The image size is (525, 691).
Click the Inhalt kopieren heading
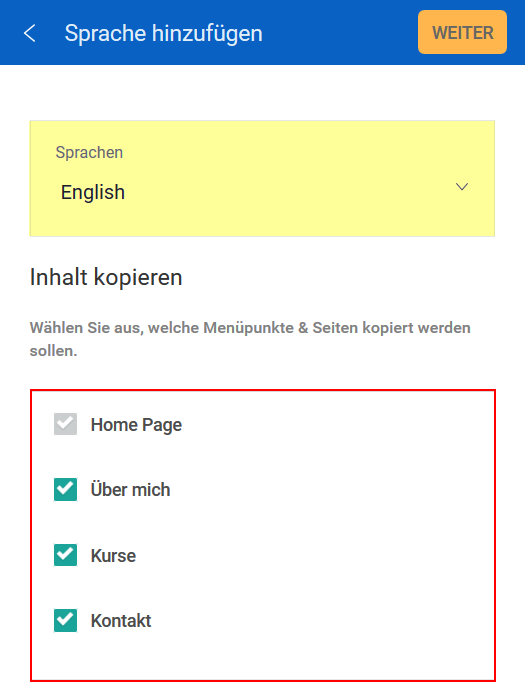pyautogui.click(x=106, y=277)
